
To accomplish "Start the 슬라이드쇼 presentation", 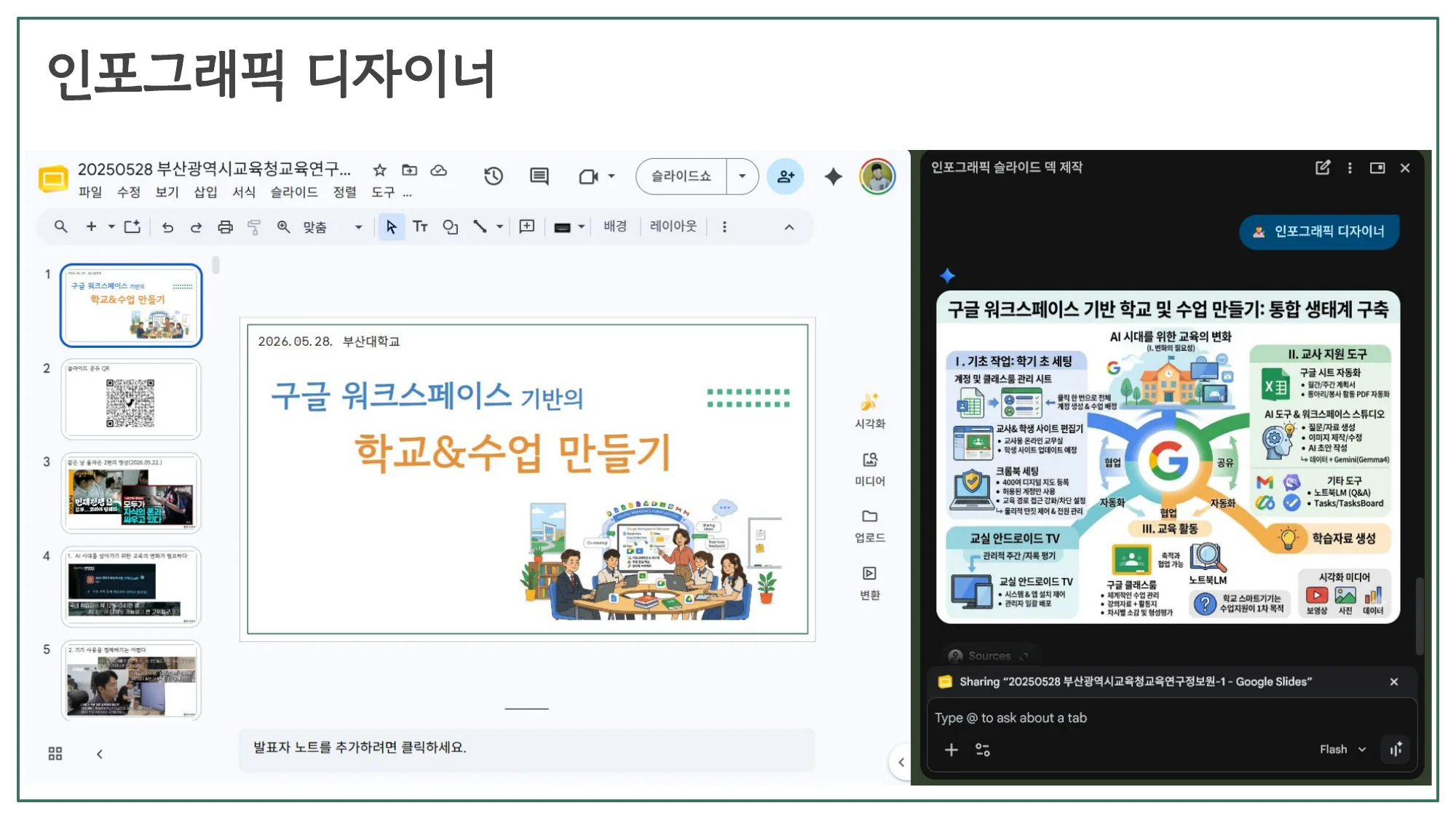I will click(681, 176).
